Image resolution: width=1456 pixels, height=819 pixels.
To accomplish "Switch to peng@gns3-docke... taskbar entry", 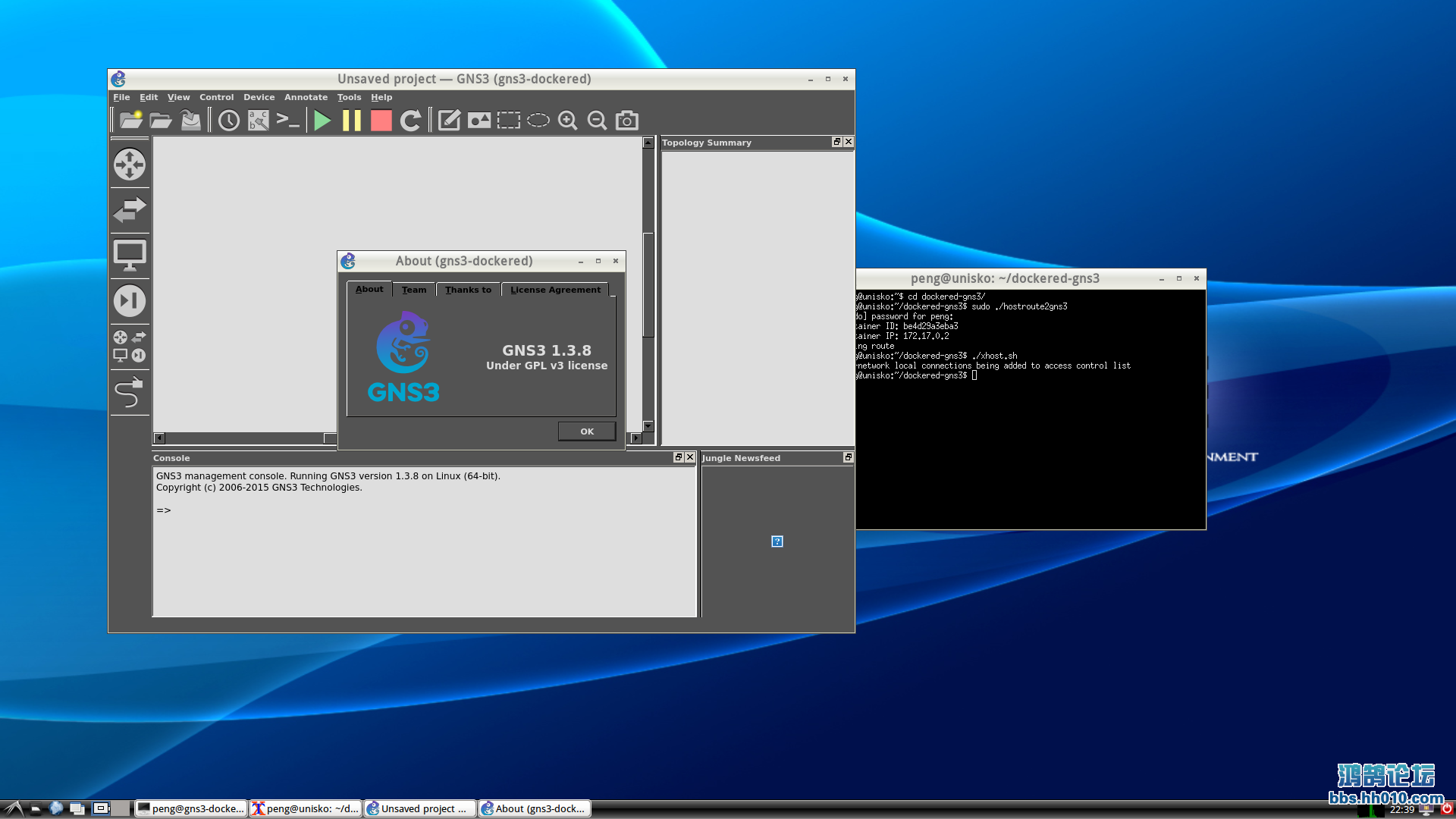I will (191, 808).
